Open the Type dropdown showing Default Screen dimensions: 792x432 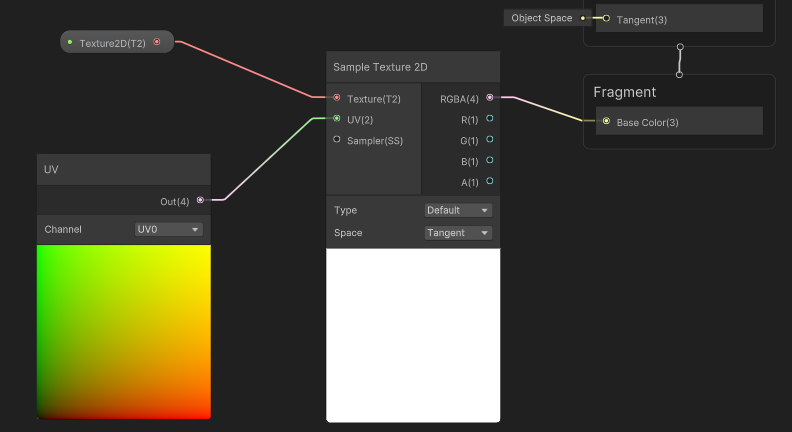pyautogui.click(x=458, y=210)
